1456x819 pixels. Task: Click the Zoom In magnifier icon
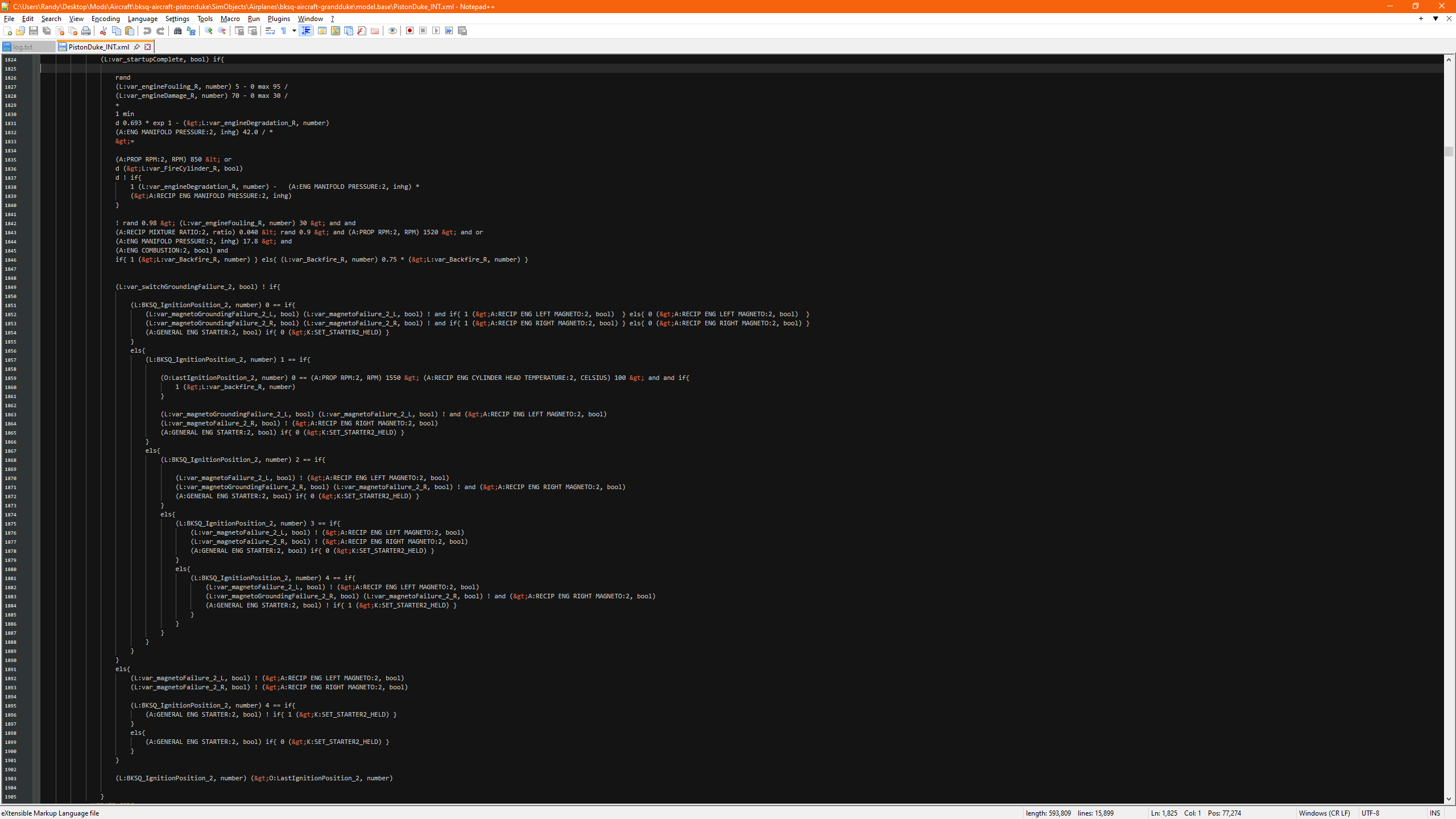(209, 31)
